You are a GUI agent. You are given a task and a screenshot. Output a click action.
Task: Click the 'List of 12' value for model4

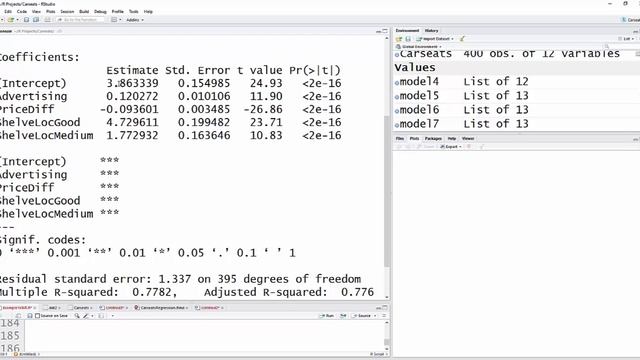(496, 82)
